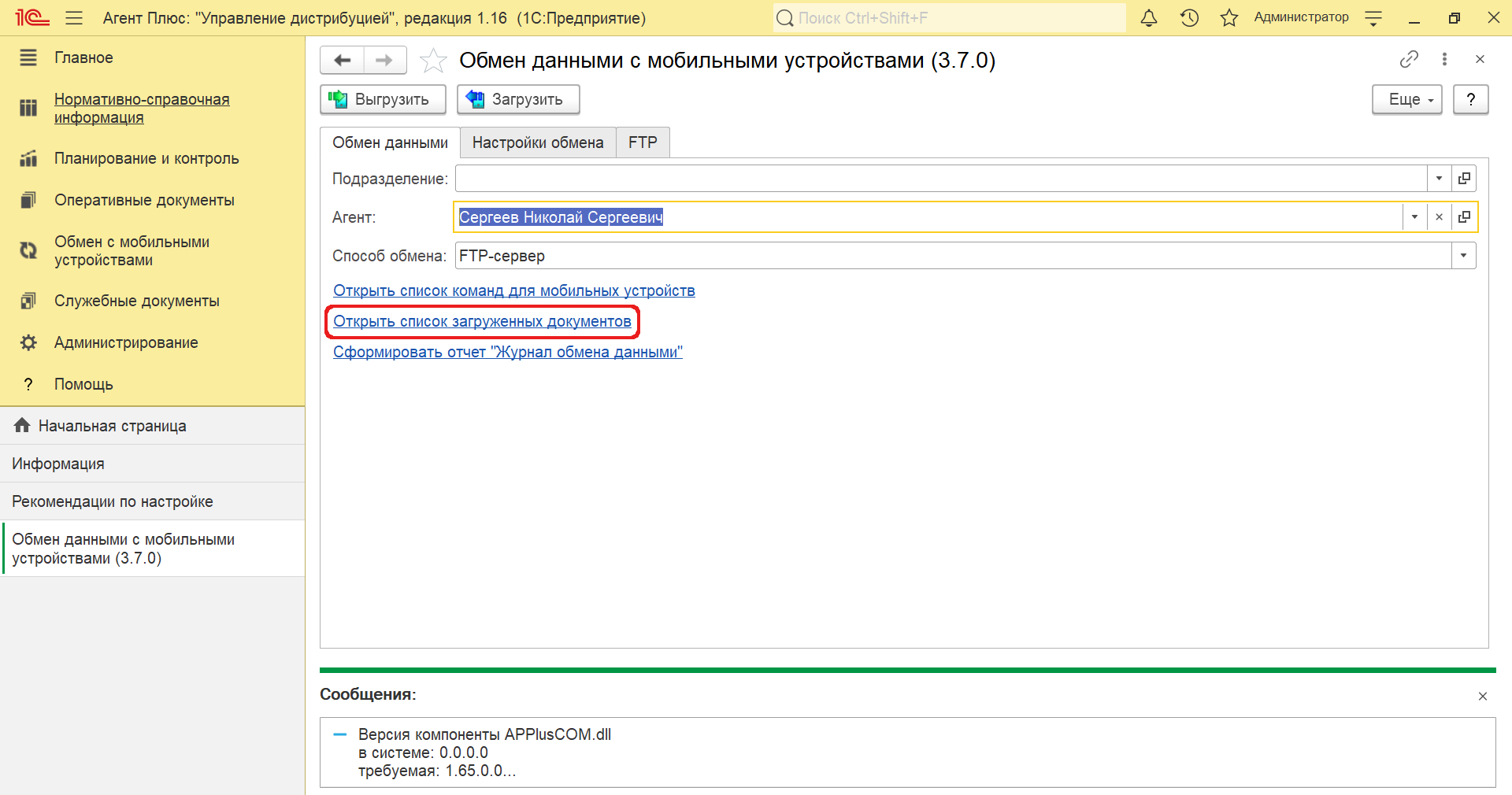The height and width of the screenshot is (795, 1512).
Task: Go back with the left arrow button
Action: point(343,60)
